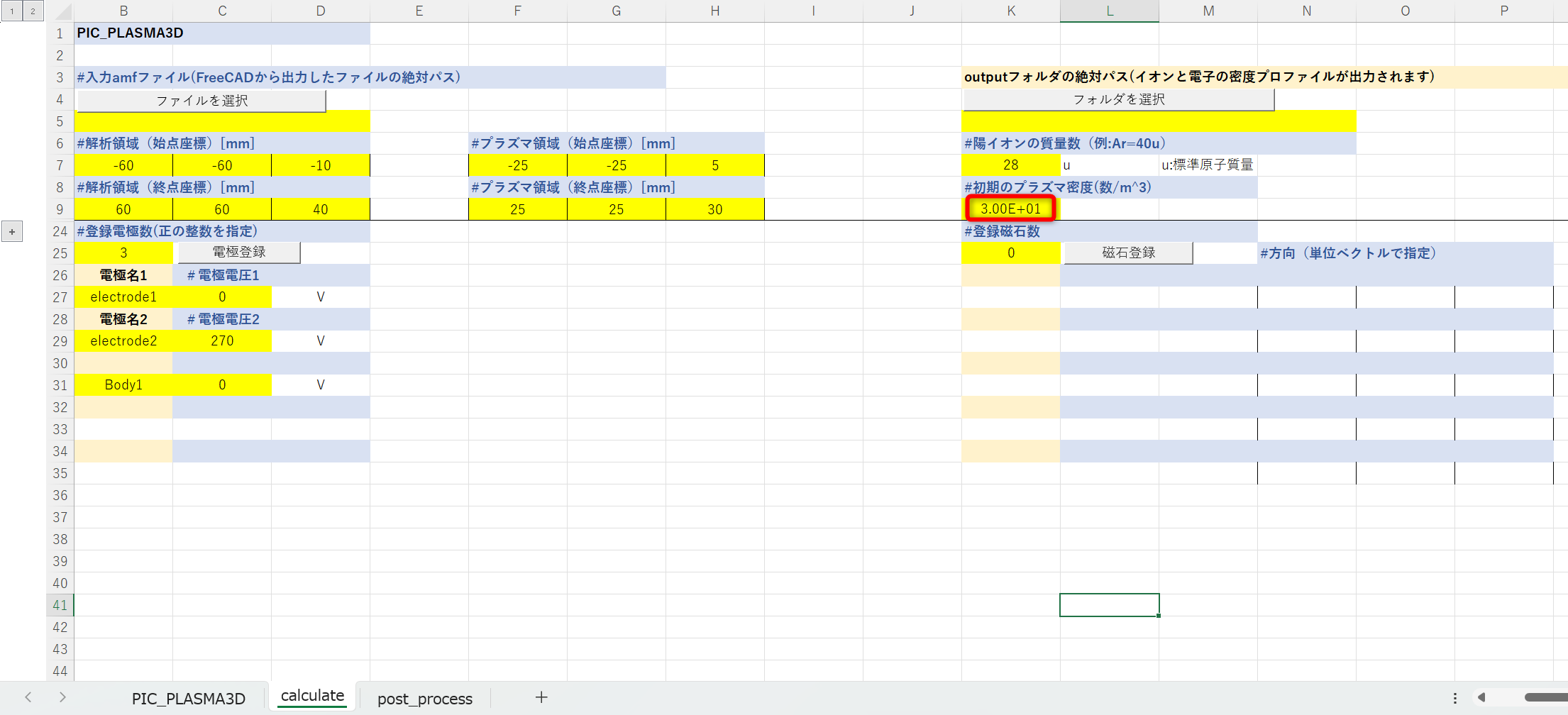Select the #登録電極数 label cell
The image size is (1568, 715).
point(222,231)
